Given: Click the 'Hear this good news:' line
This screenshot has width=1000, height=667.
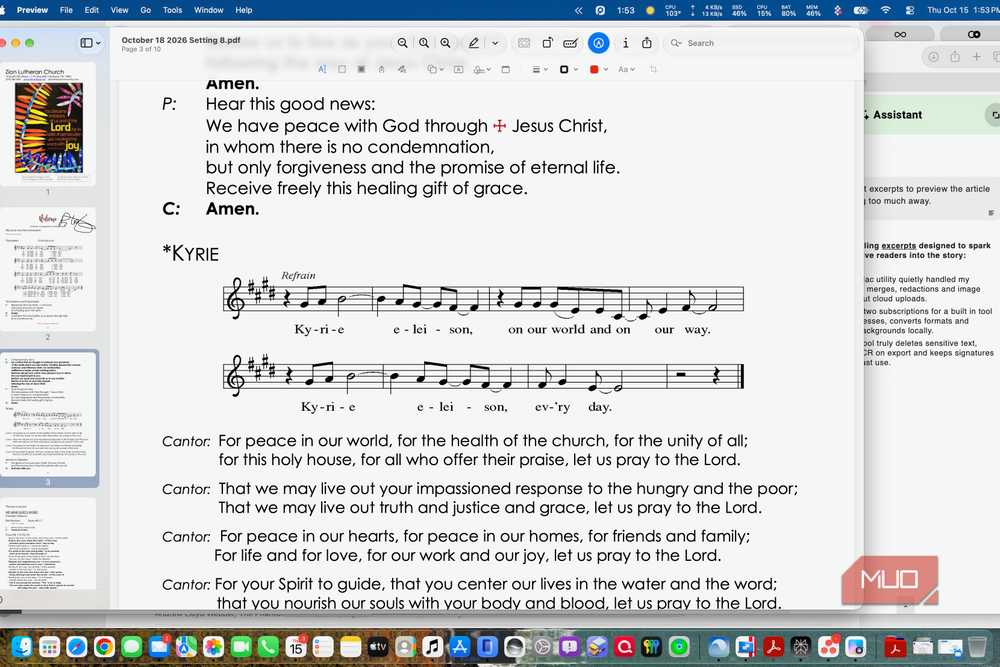Looking at the screenshot, I should click(290, 104).
